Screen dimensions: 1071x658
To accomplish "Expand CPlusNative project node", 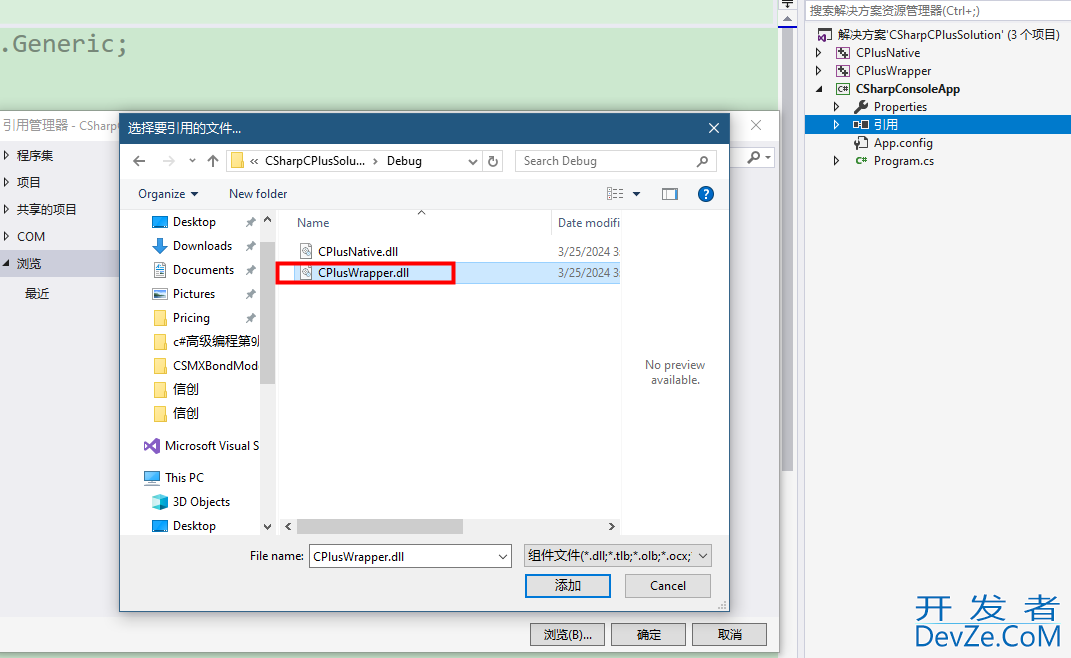I will 818,53.
